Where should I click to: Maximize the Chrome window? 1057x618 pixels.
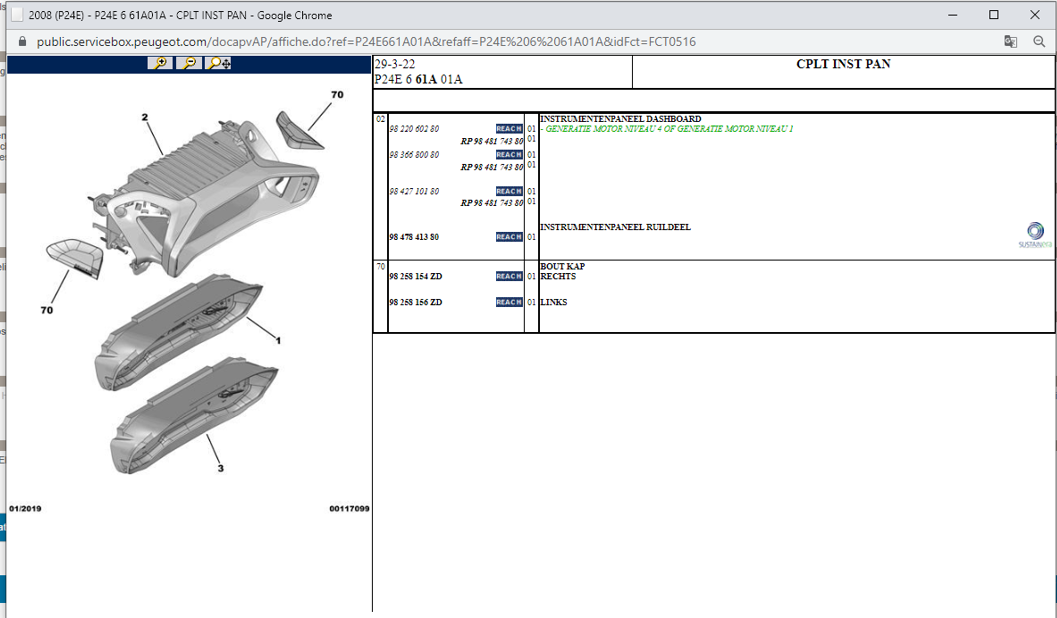994,15
